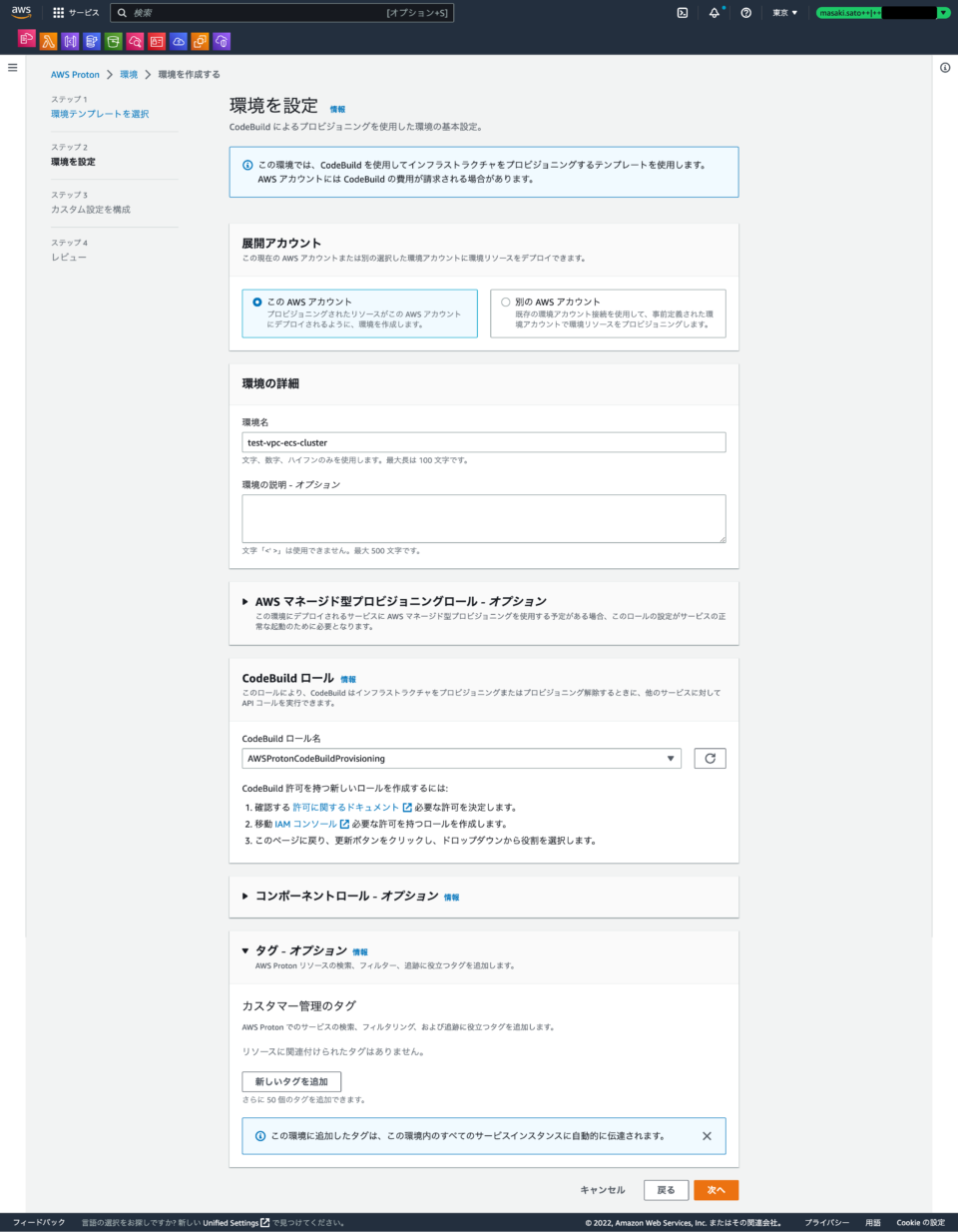
Task: Go to 環境 breadcrumb
Action: click(x=129, y=75)
